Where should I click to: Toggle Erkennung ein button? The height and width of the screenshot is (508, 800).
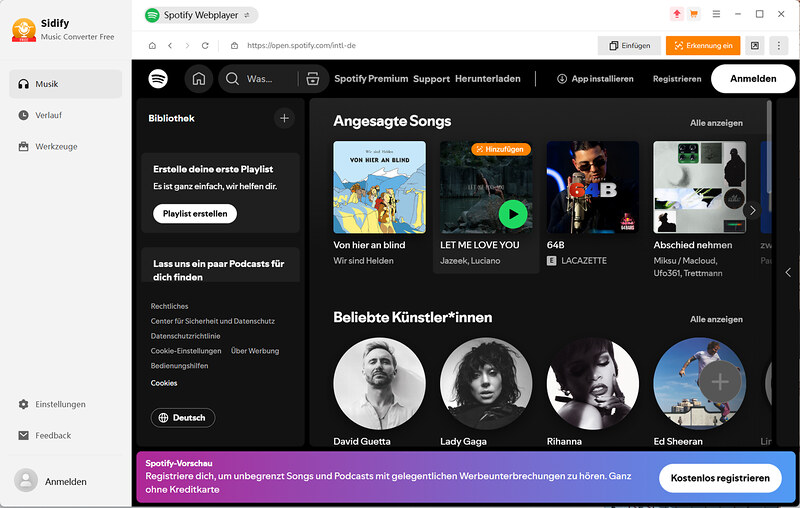(x=703, y=45)
